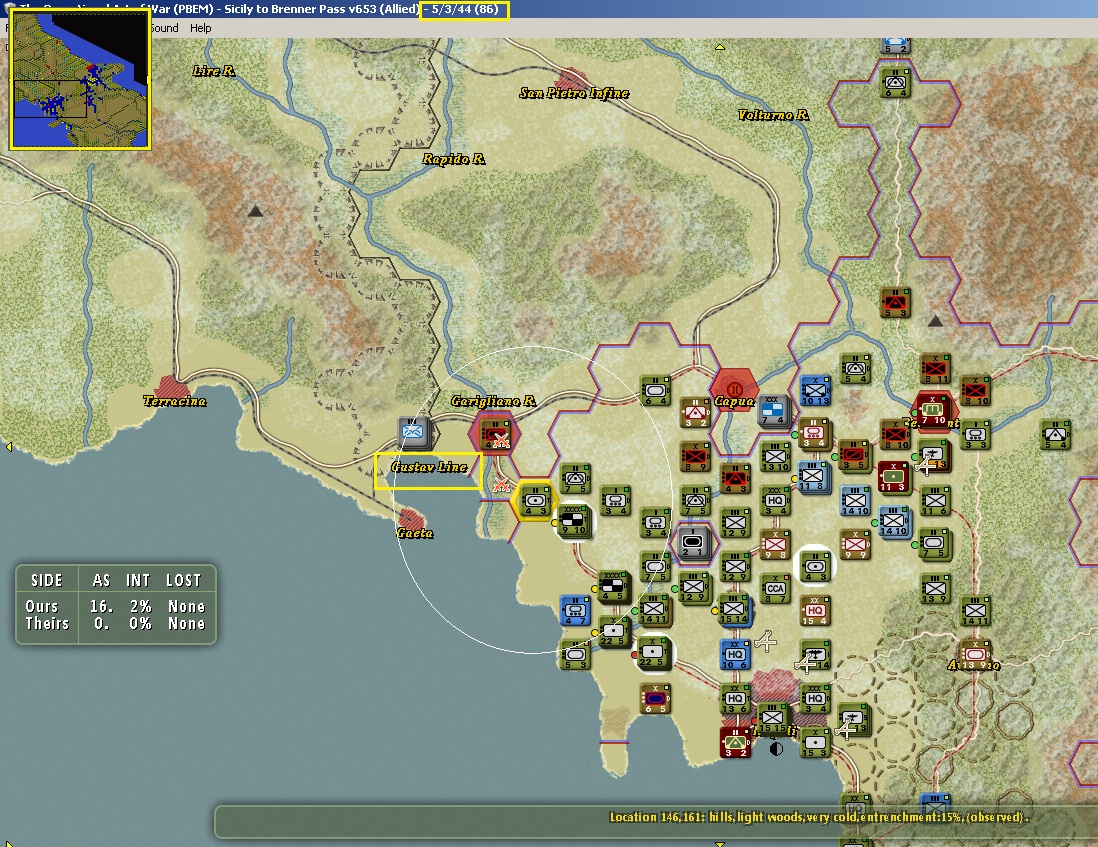The height and width of the screenshot is (847, 1098).
Task: Select artillery 22-5 with white halo
Action: [653, 652]
